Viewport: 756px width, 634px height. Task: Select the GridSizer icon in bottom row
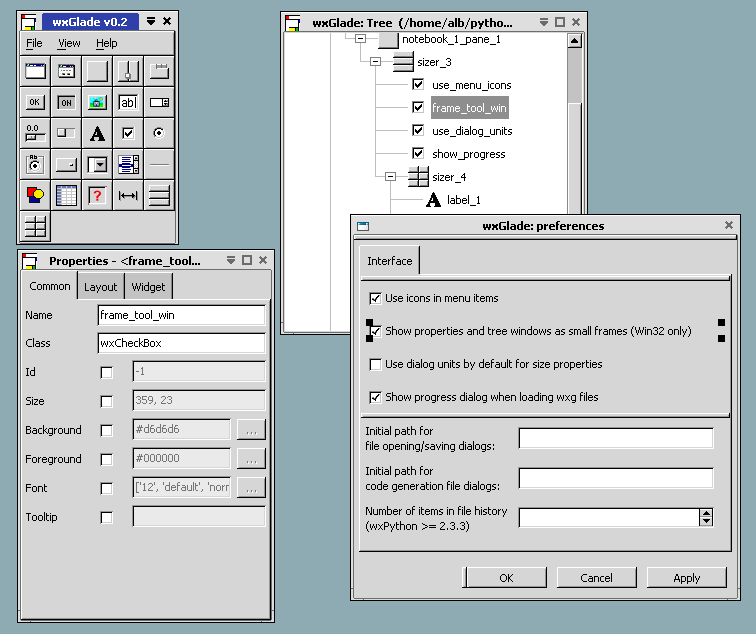[35, 227]
